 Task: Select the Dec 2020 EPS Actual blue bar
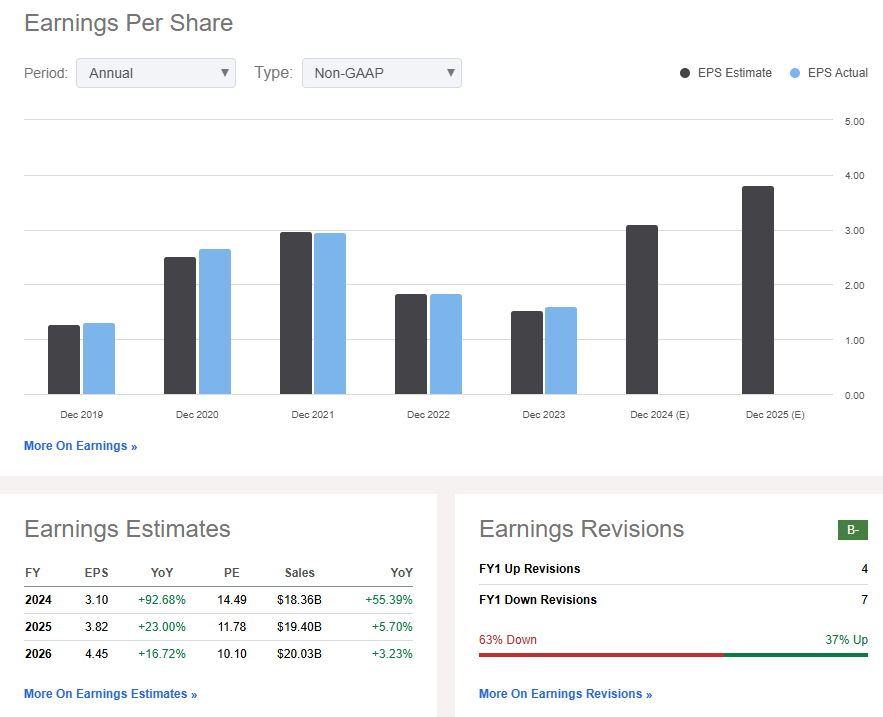tap(214, 322)
